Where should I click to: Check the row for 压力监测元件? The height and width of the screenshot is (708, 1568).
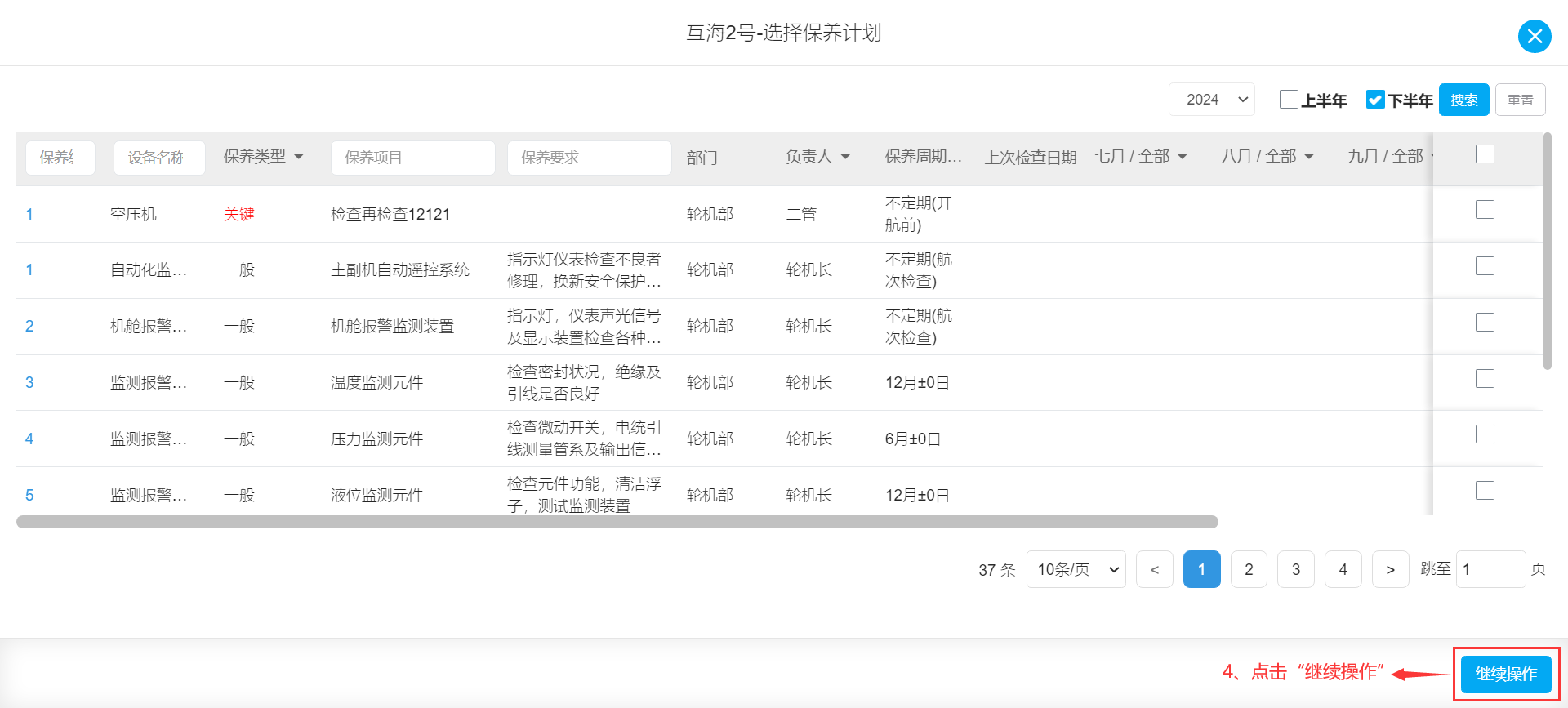click(x=1485, y=434)
